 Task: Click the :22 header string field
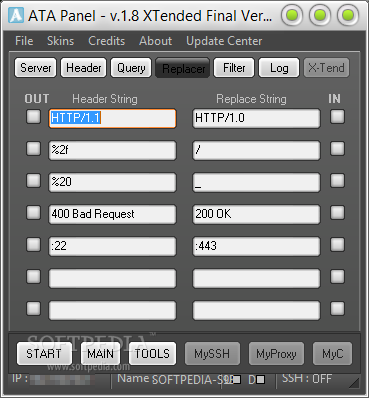point(112,246)
